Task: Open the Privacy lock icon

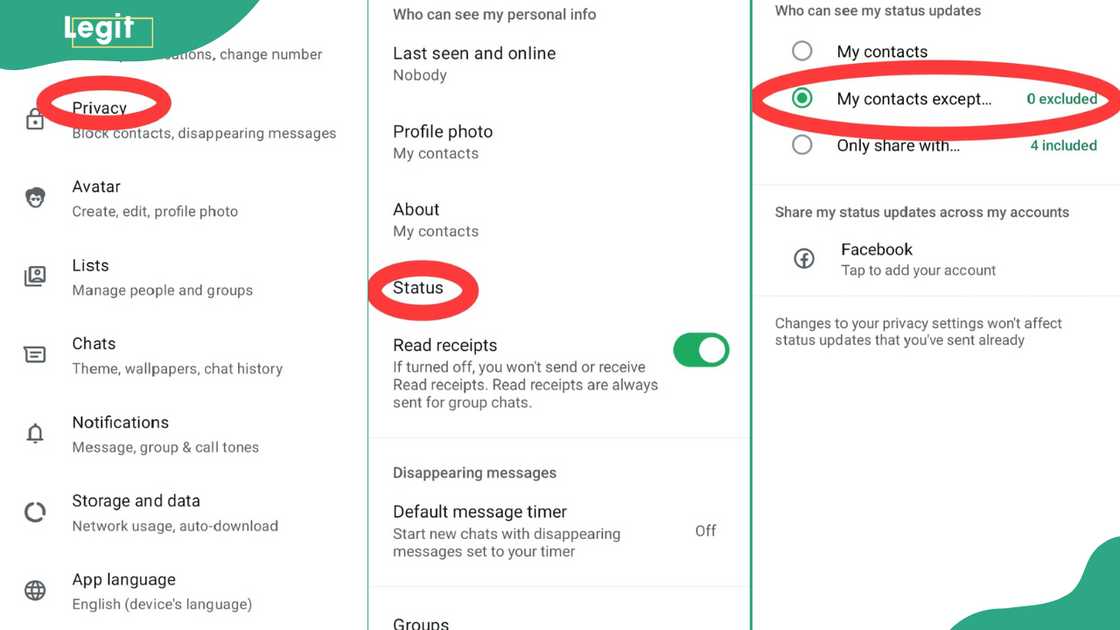Action: click(x=34, y=119)
